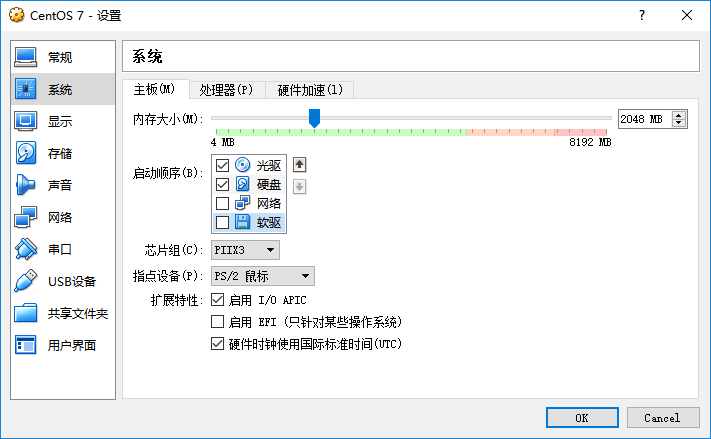Click the 2048 MB memory input field
The image size is (711, 439).
[646, 119]
